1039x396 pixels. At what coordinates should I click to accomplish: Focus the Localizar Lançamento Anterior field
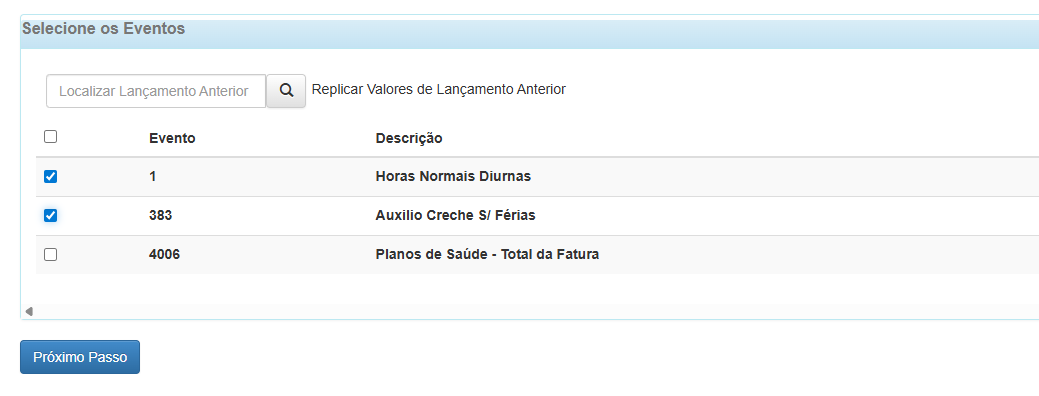[x=156, y=91]
